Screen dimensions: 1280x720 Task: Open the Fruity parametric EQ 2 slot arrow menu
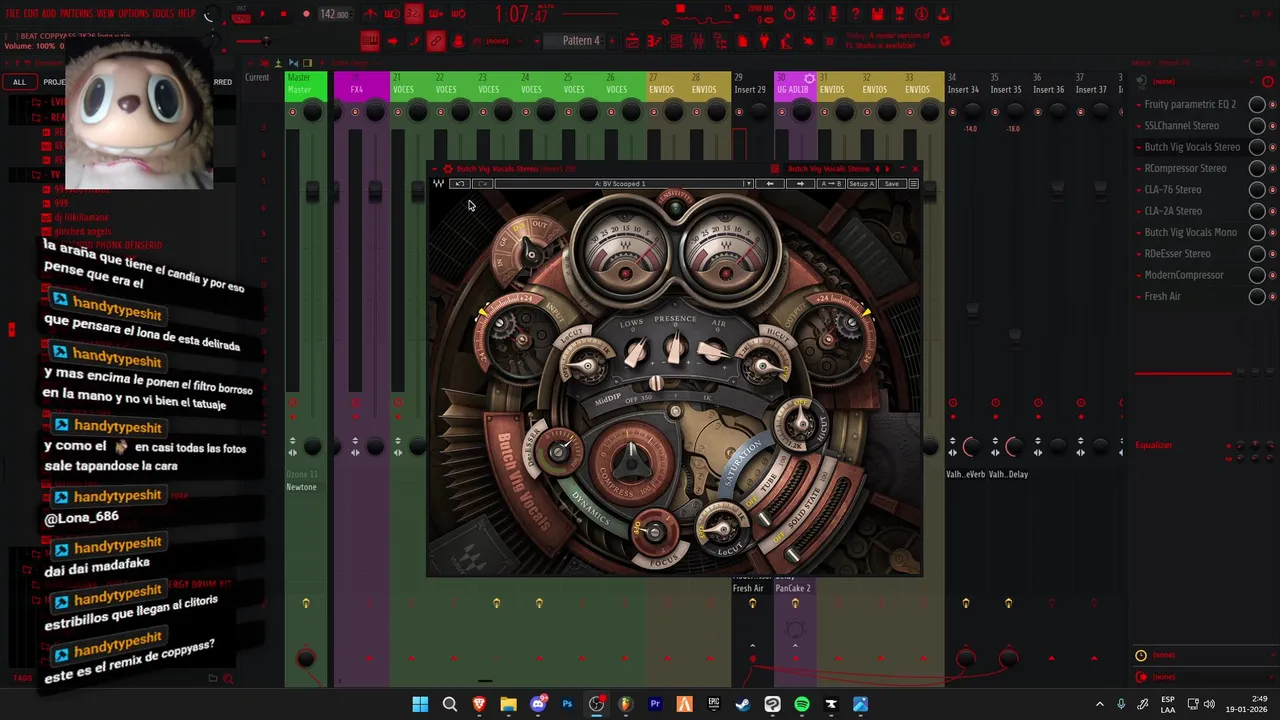pos(1139,104)
